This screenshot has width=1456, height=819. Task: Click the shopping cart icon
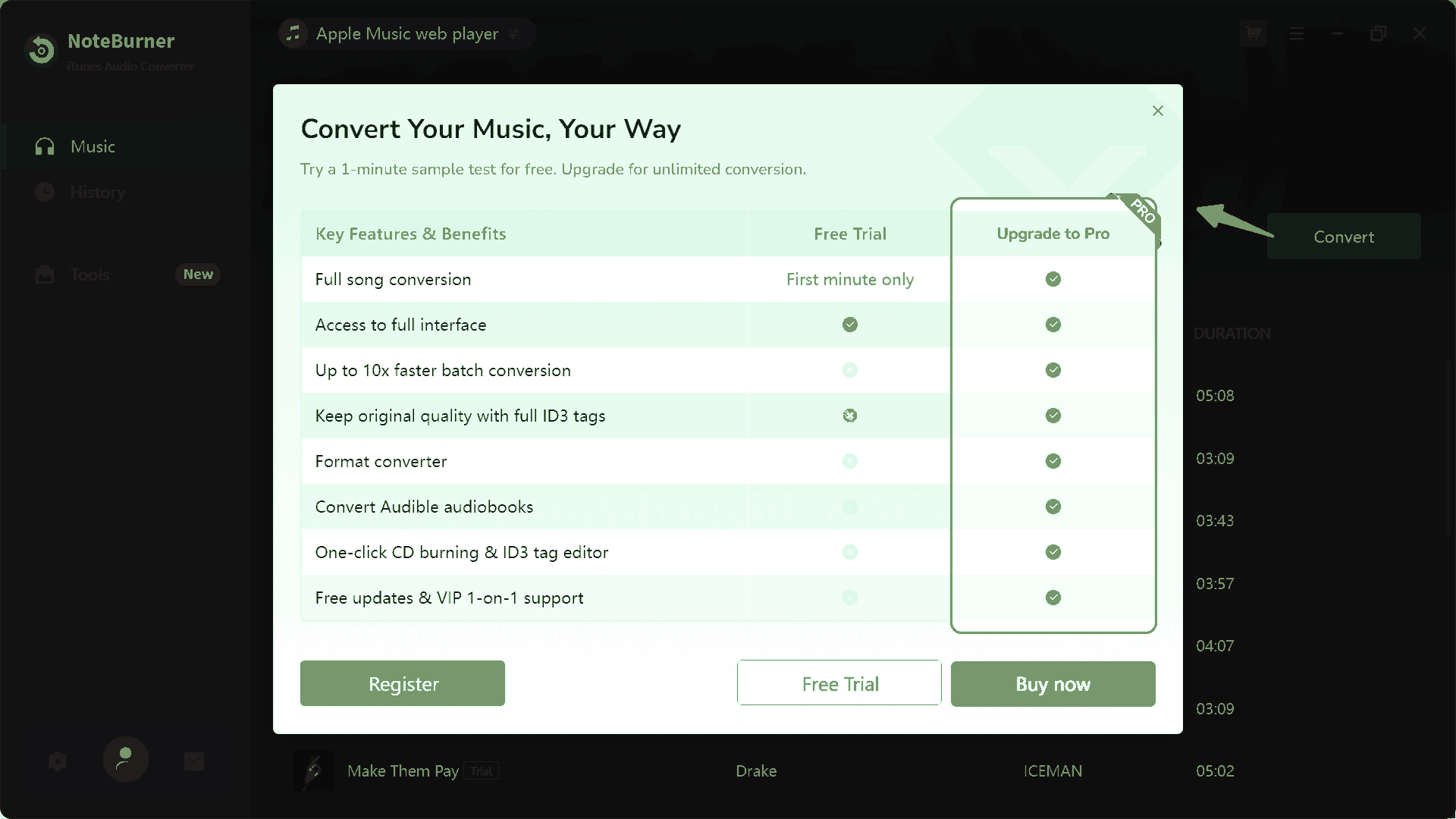(x=1254, y=33)
